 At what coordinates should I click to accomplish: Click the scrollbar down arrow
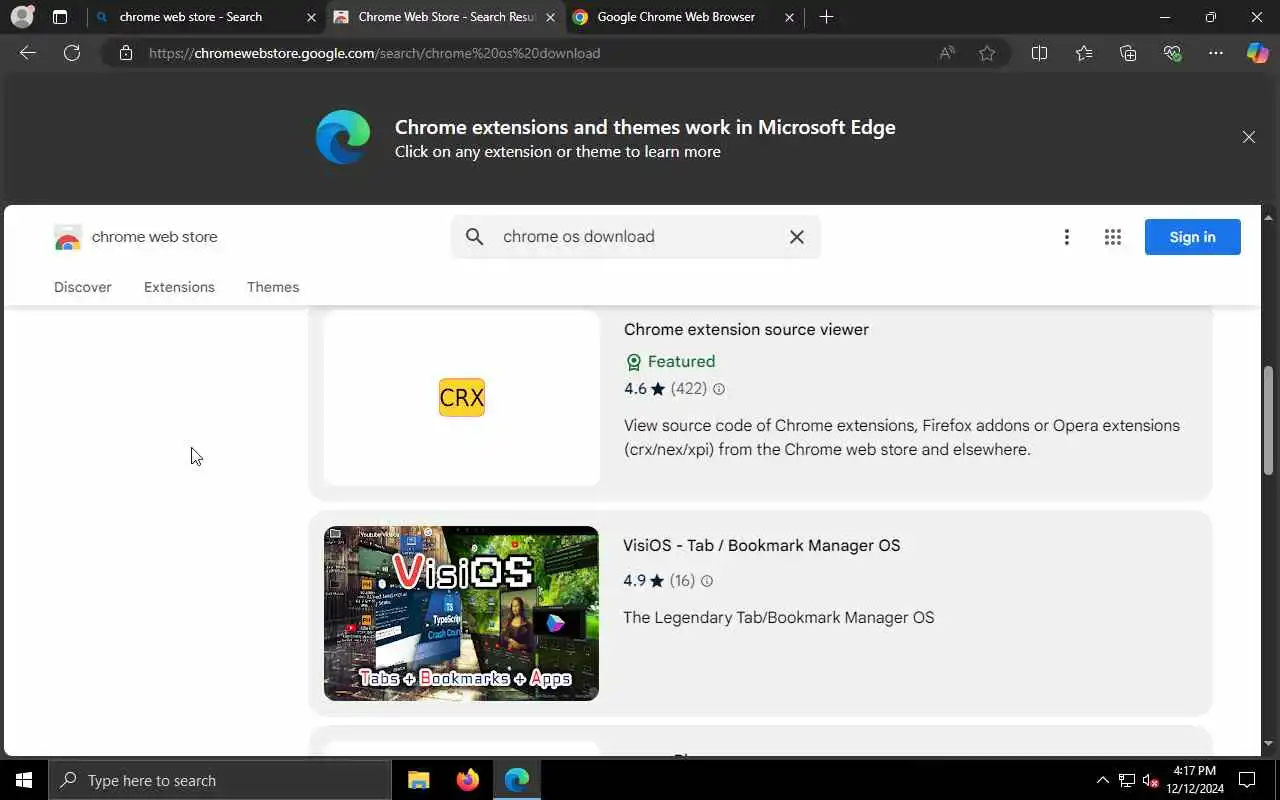(x=1268, y=744)
